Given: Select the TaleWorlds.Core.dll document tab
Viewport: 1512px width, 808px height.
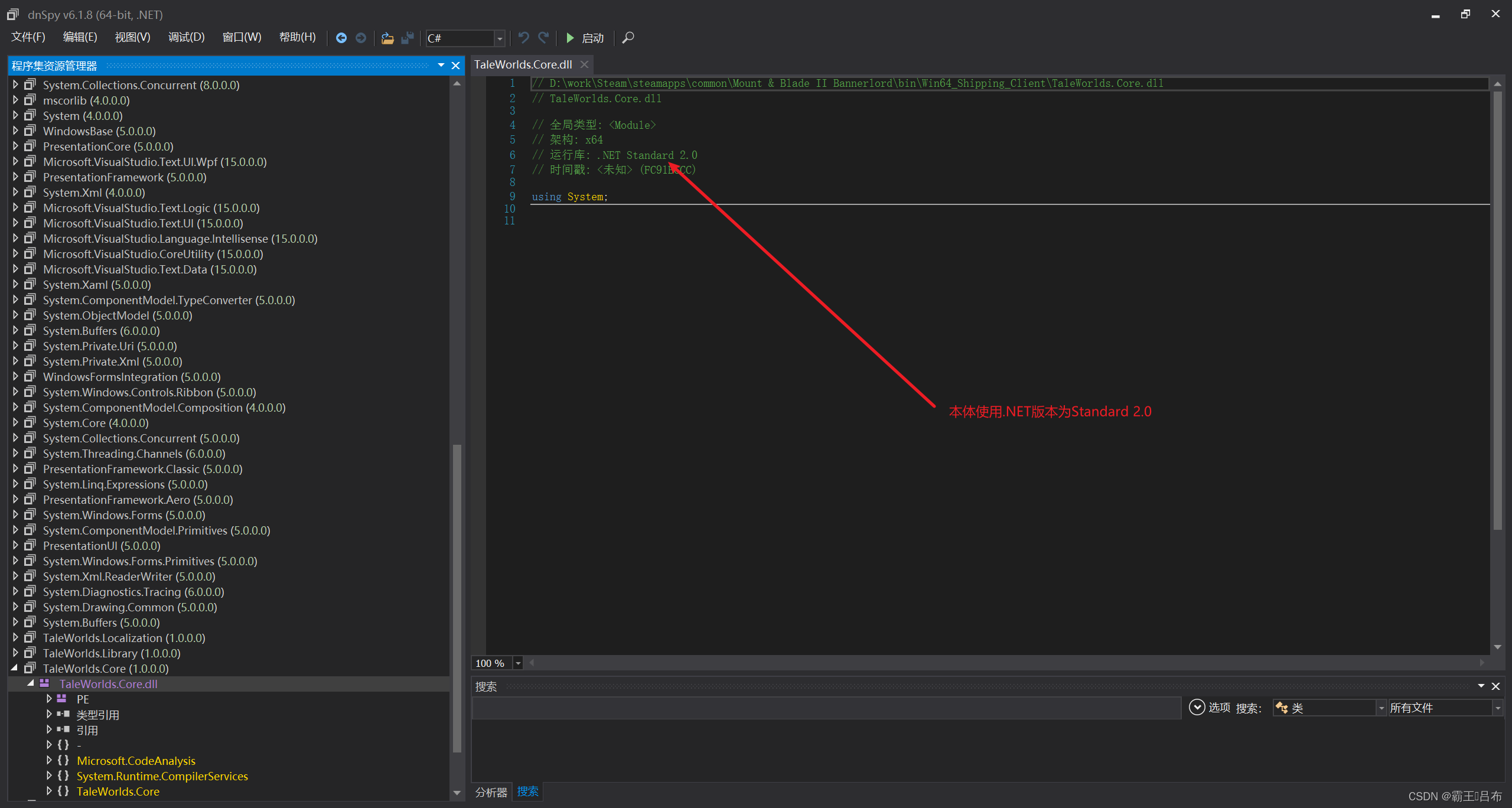Looking at the screenshot, I should [x=523, y=64].
